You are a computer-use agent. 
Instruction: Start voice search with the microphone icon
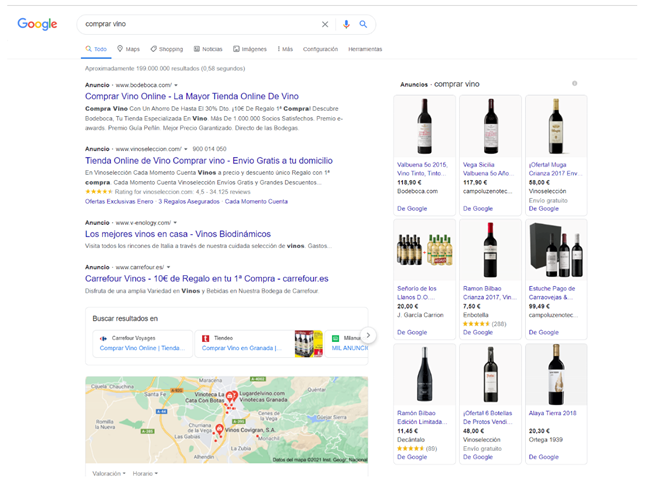pos(346,24)
